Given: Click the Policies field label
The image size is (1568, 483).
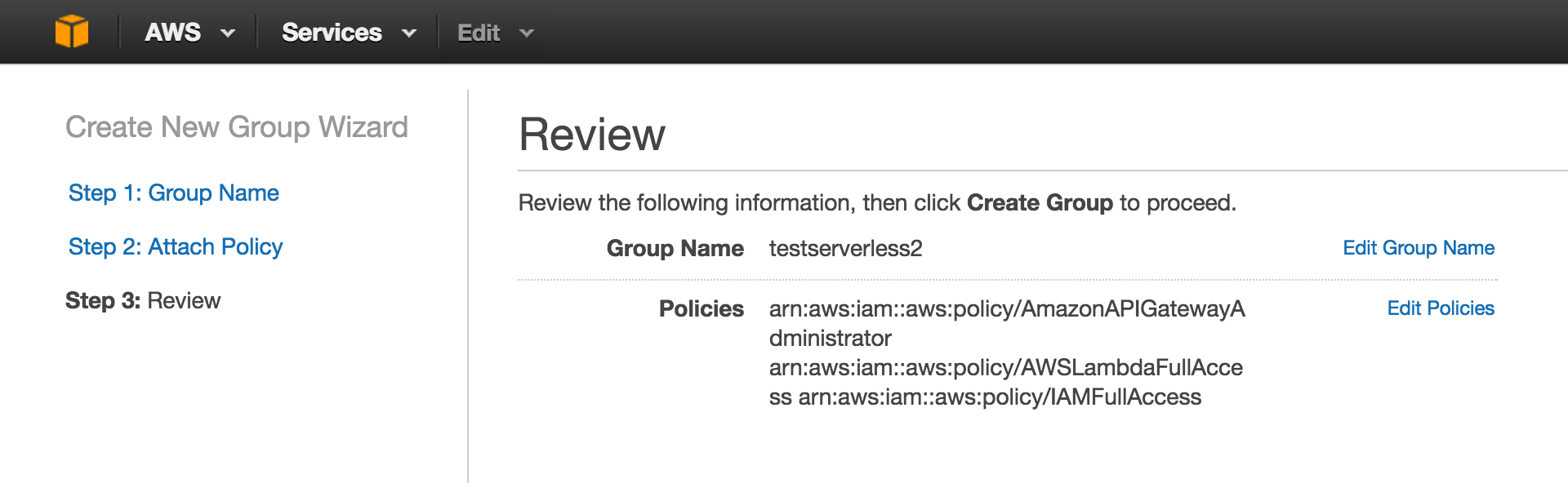Looking at the screenshot, I should tap(702, 309).
